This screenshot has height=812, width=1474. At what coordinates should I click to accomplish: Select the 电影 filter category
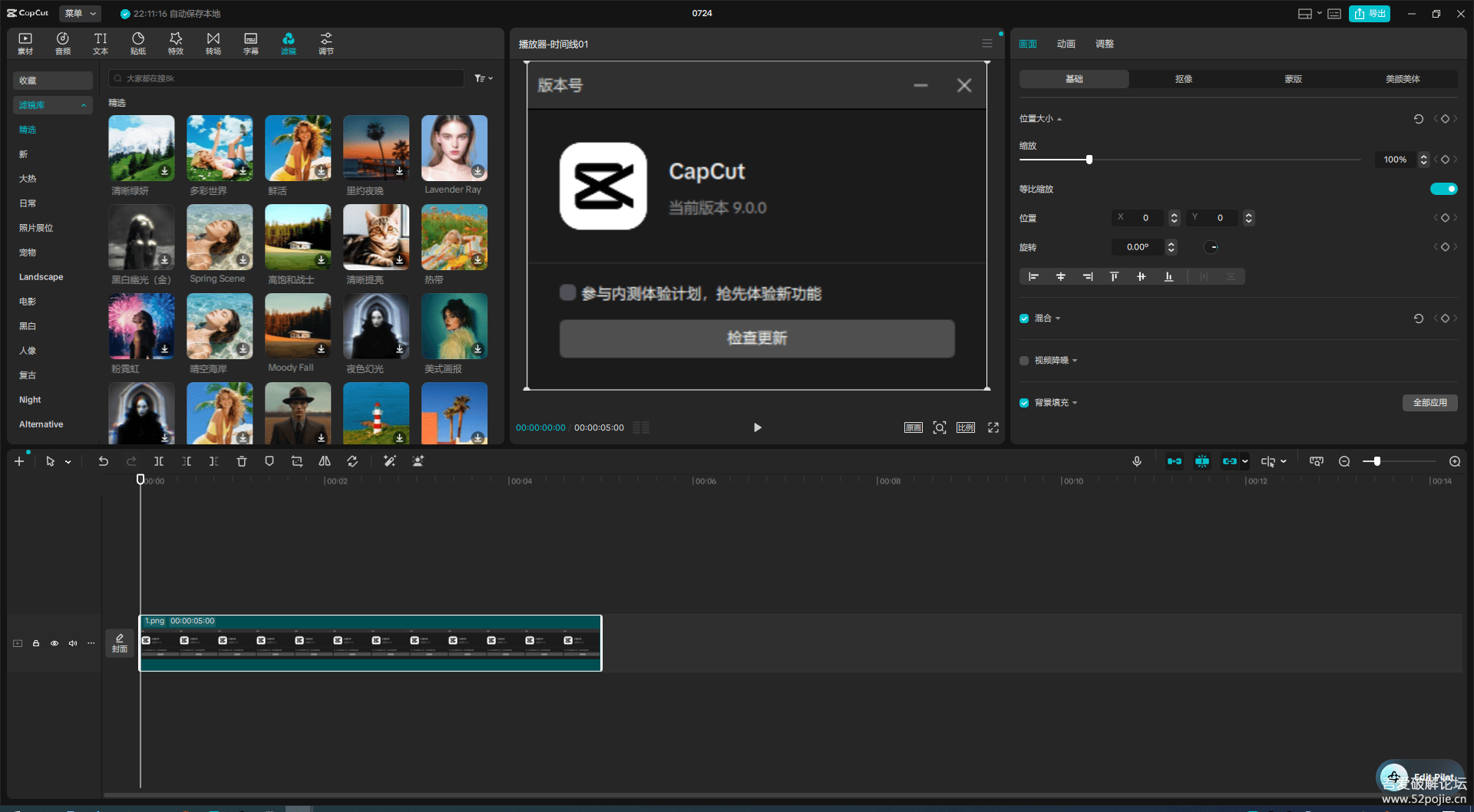click(x=28, y=302)
